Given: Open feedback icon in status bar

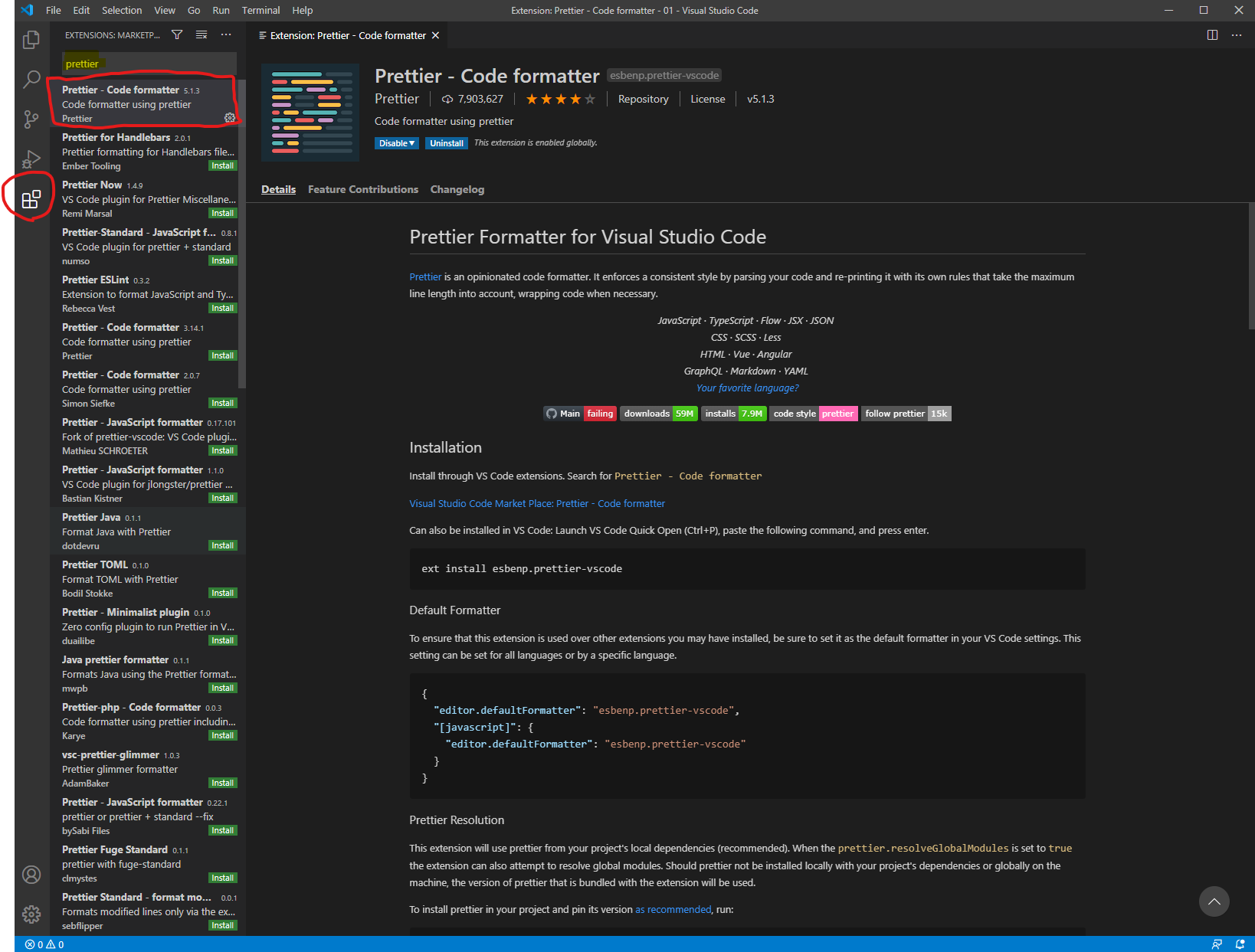Looking at the screenshot, I should tap(1217, 944).
